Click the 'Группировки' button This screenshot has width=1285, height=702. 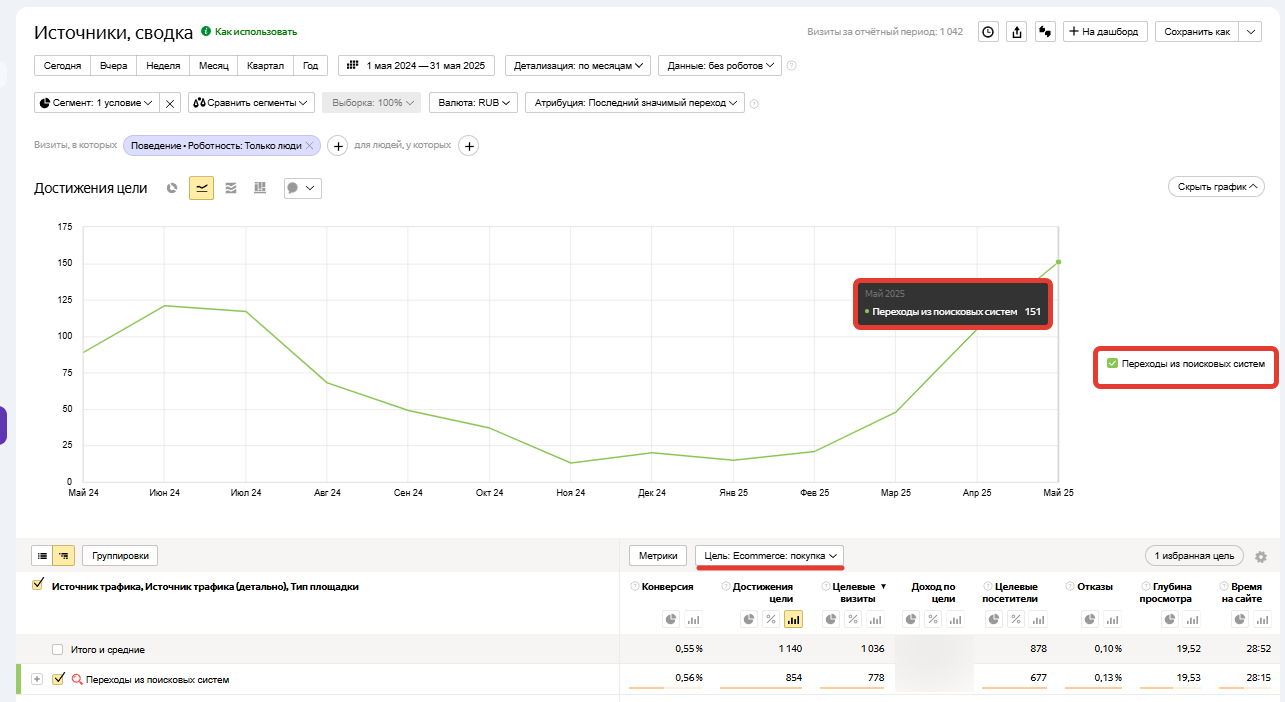click(x=120, y=556)
